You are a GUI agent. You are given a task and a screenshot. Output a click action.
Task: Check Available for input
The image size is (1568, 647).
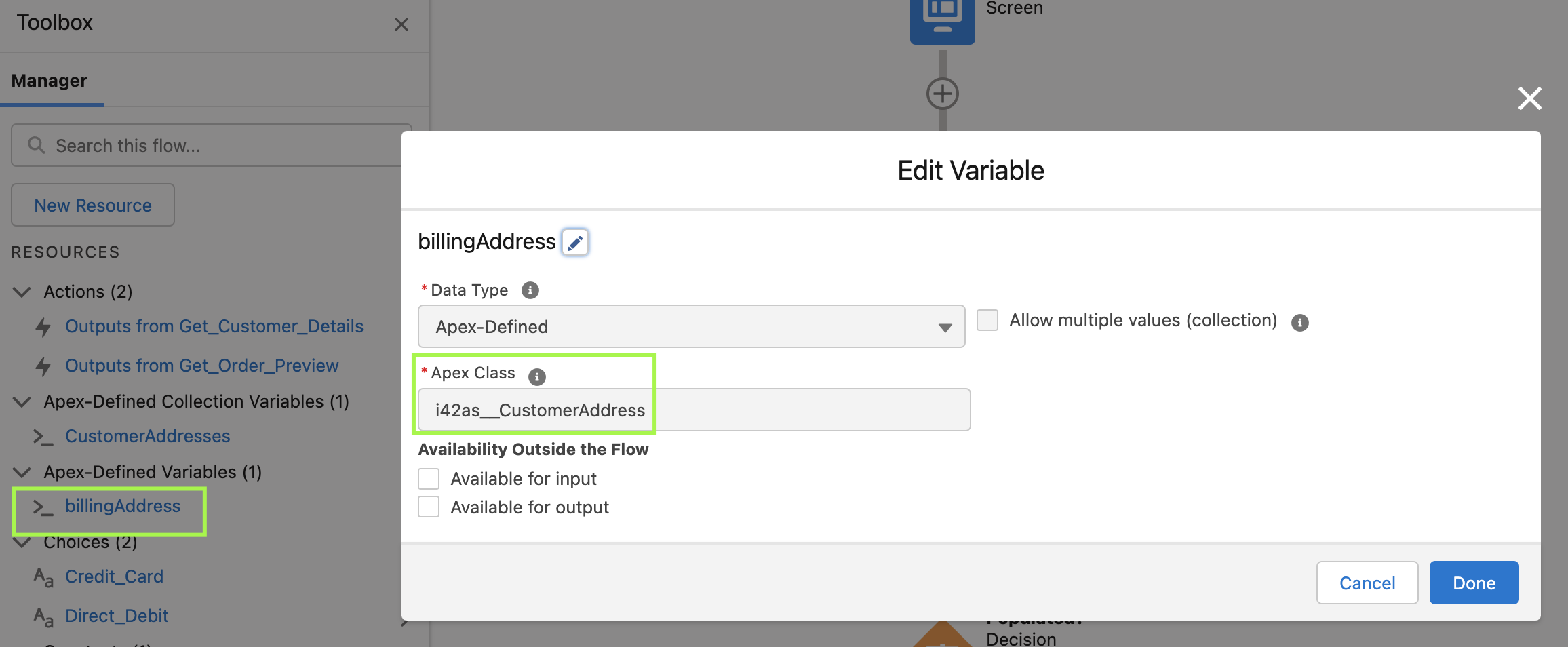(x=429, y=479)
